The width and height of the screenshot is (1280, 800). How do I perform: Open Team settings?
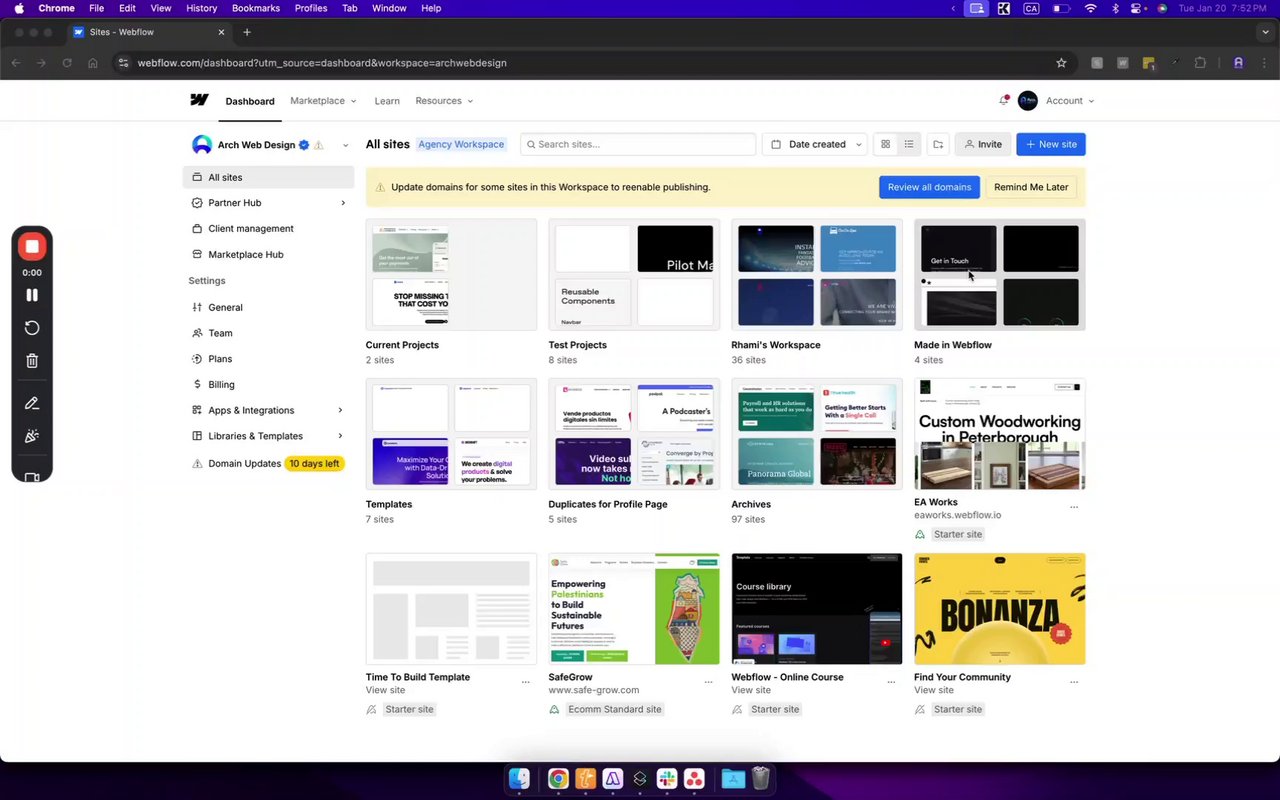point(220,333)
